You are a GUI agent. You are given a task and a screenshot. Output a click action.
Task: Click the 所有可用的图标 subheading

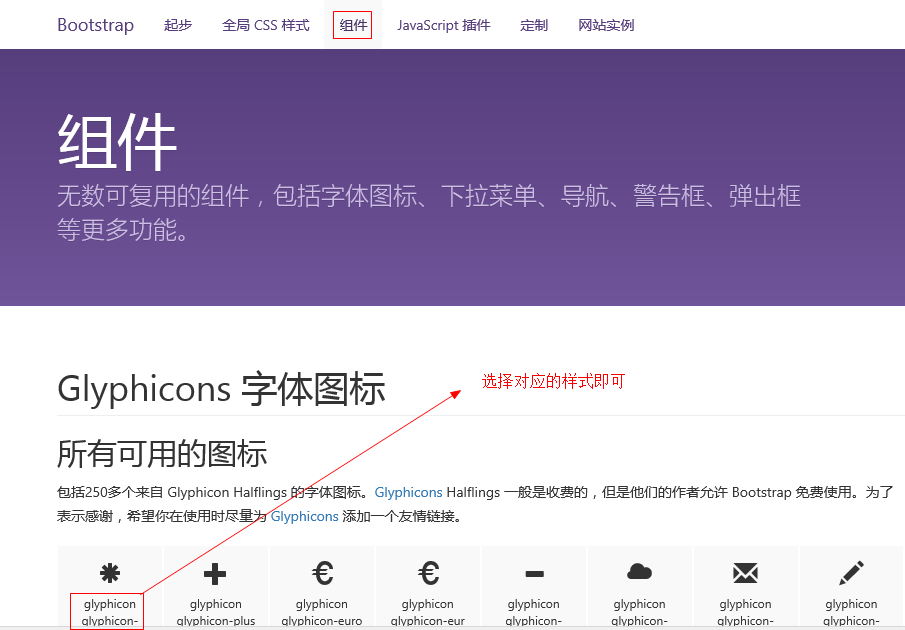(162, 453)
